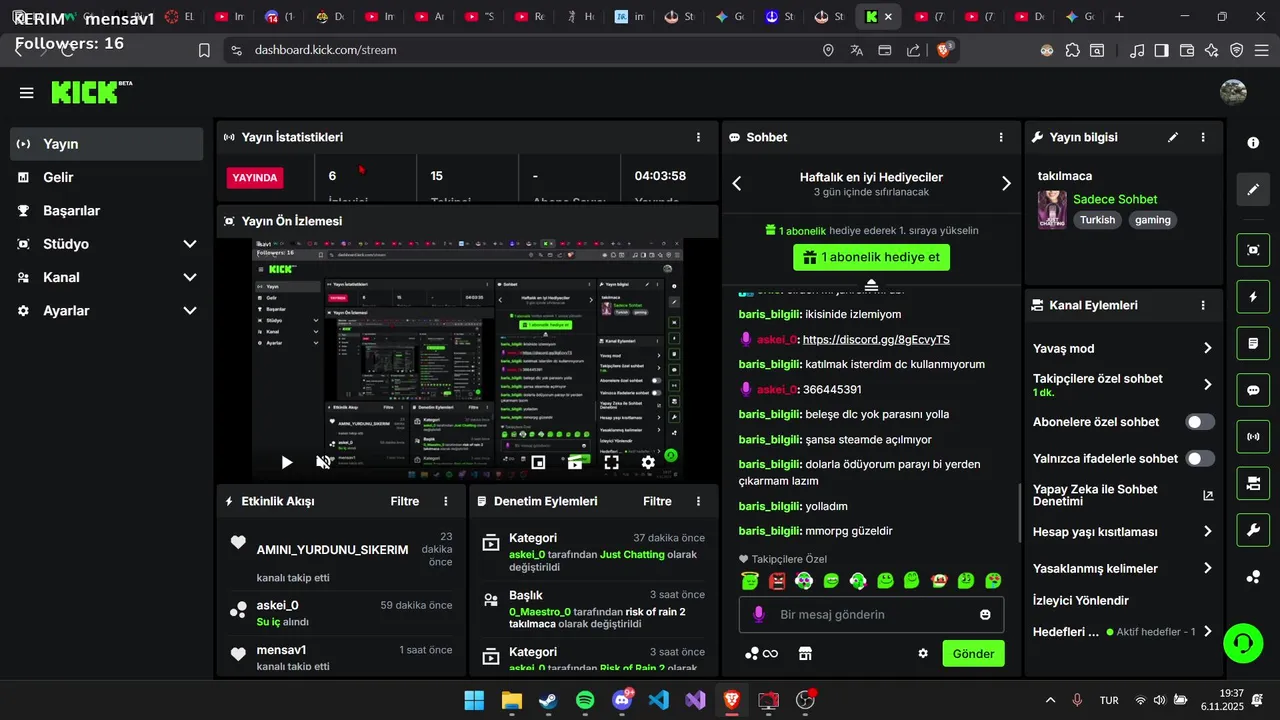The width and height of the screenshot is (1280, 720).
Task: Toggle Yalnızca ifadelerle sohbet switch
Action: click(1200, 458)
